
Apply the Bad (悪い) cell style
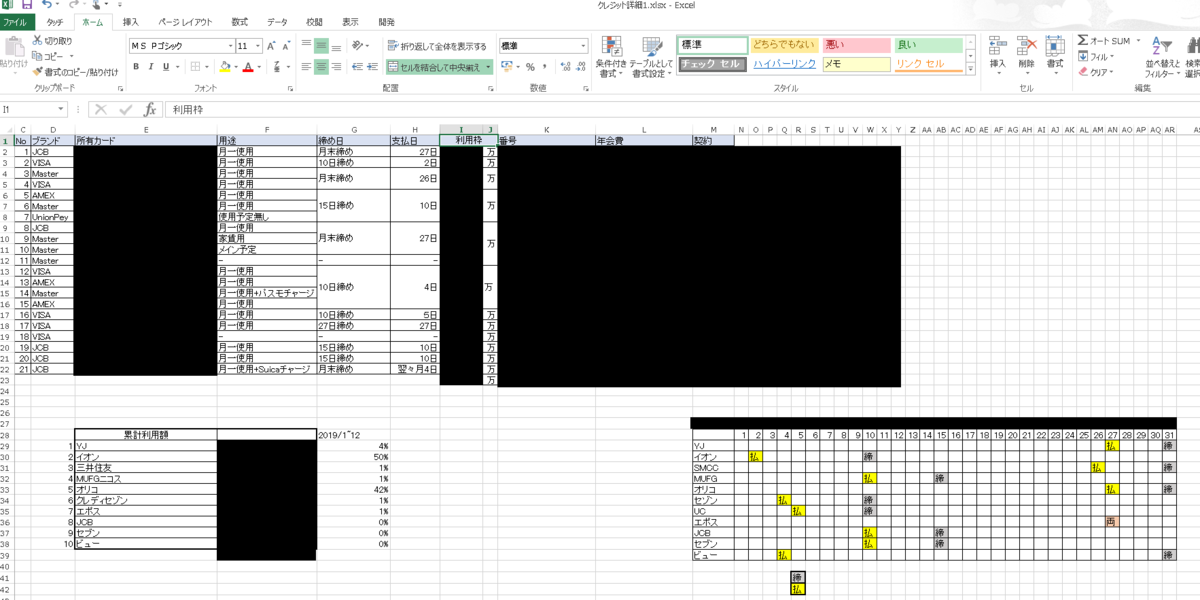click(856, 45)
